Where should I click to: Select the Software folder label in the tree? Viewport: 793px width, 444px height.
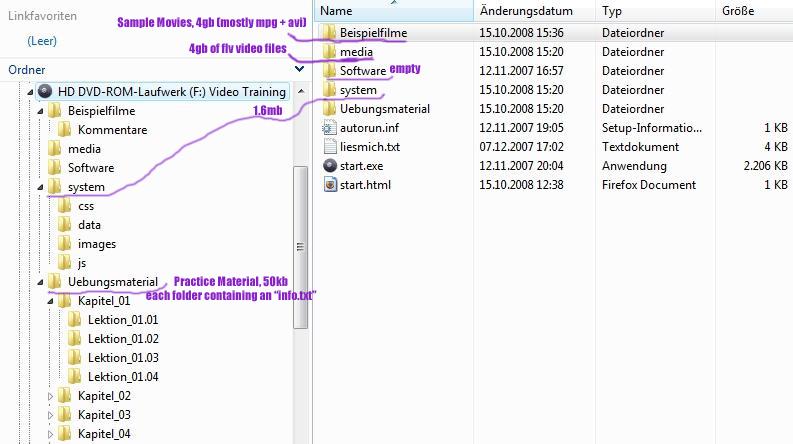[x=91, y=167]
